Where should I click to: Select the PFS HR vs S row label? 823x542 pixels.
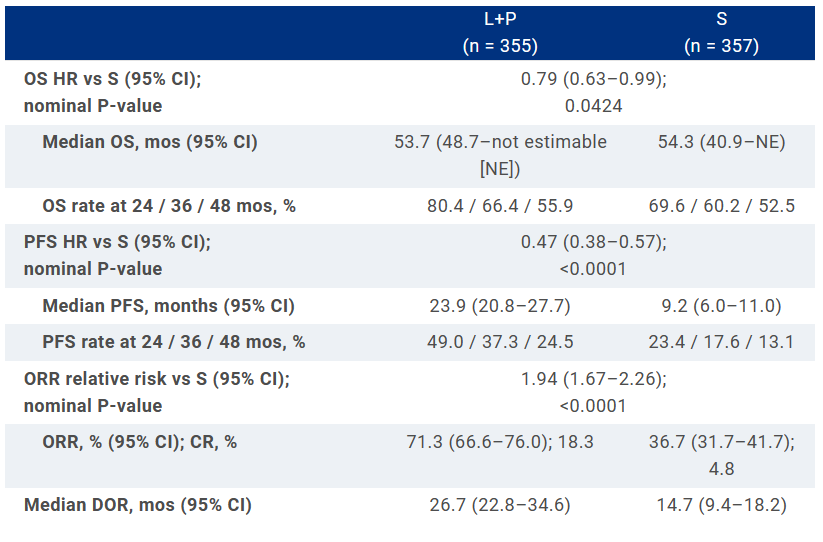[118, 242]
